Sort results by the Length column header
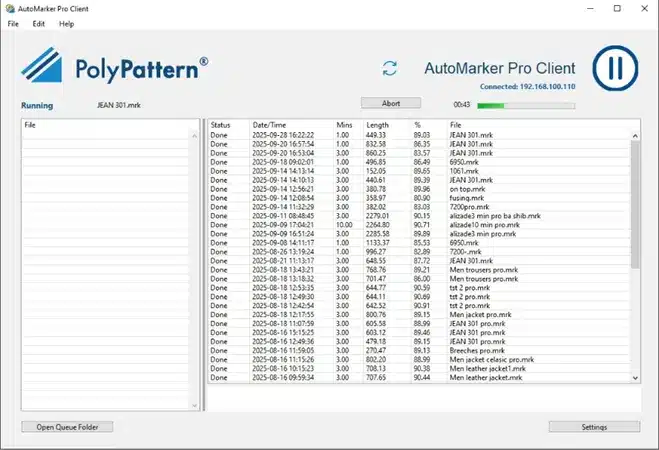This screenshot has width=659, height=450. pos(377,125)
